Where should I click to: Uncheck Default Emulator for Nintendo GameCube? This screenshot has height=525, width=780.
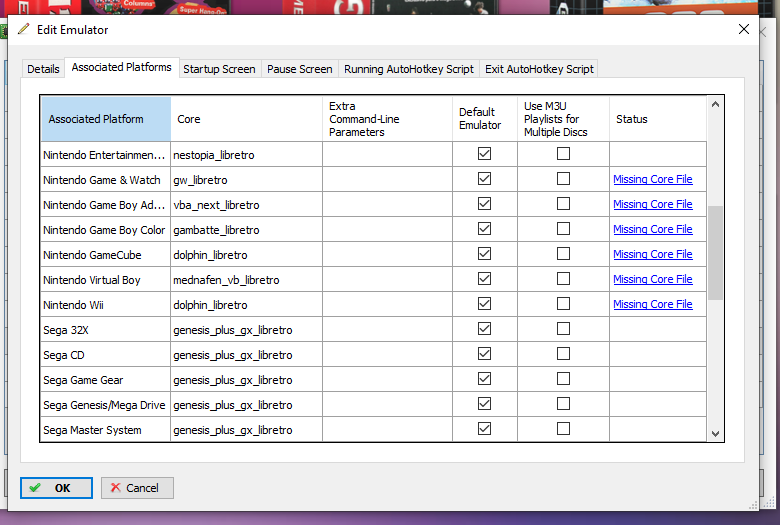coord(485,254)
